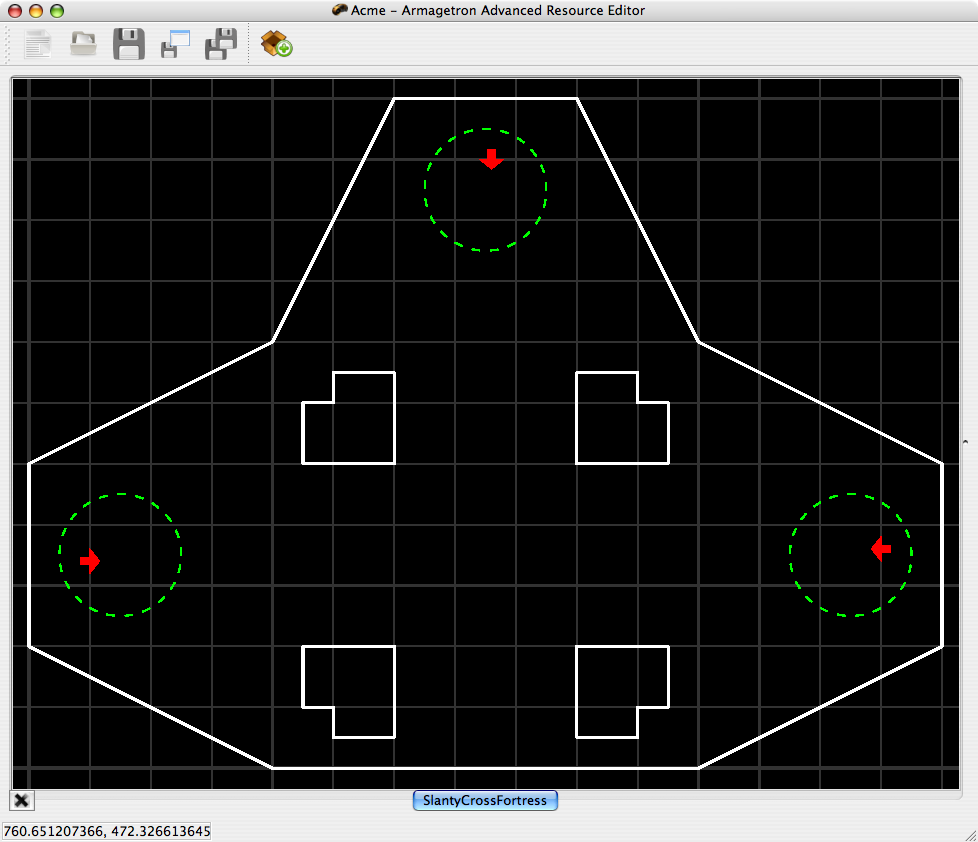Click the red left-pointing spawn arrow
Image resolution: width=978 pixels, height=842 pixels.
(x=881, y=548)
